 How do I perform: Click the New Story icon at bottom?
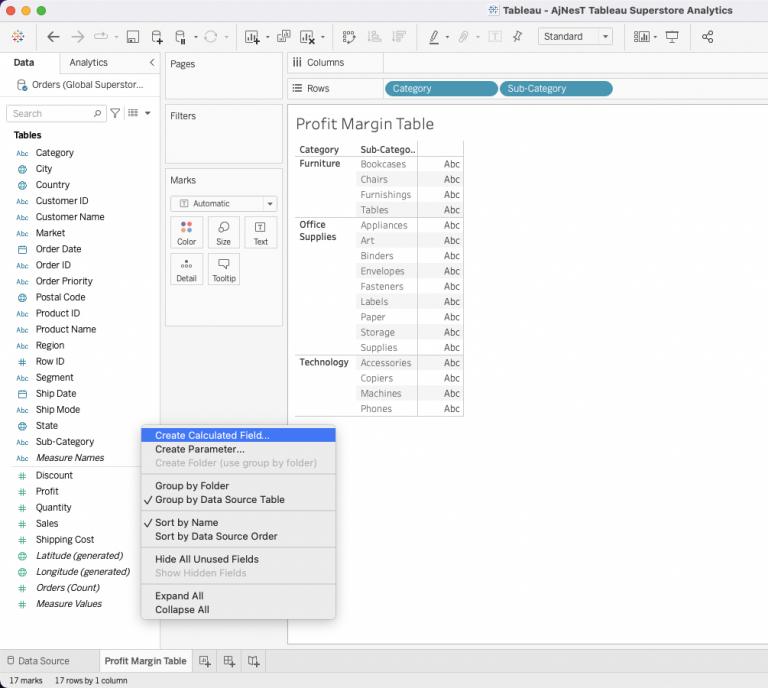click(x=254, y=661)
